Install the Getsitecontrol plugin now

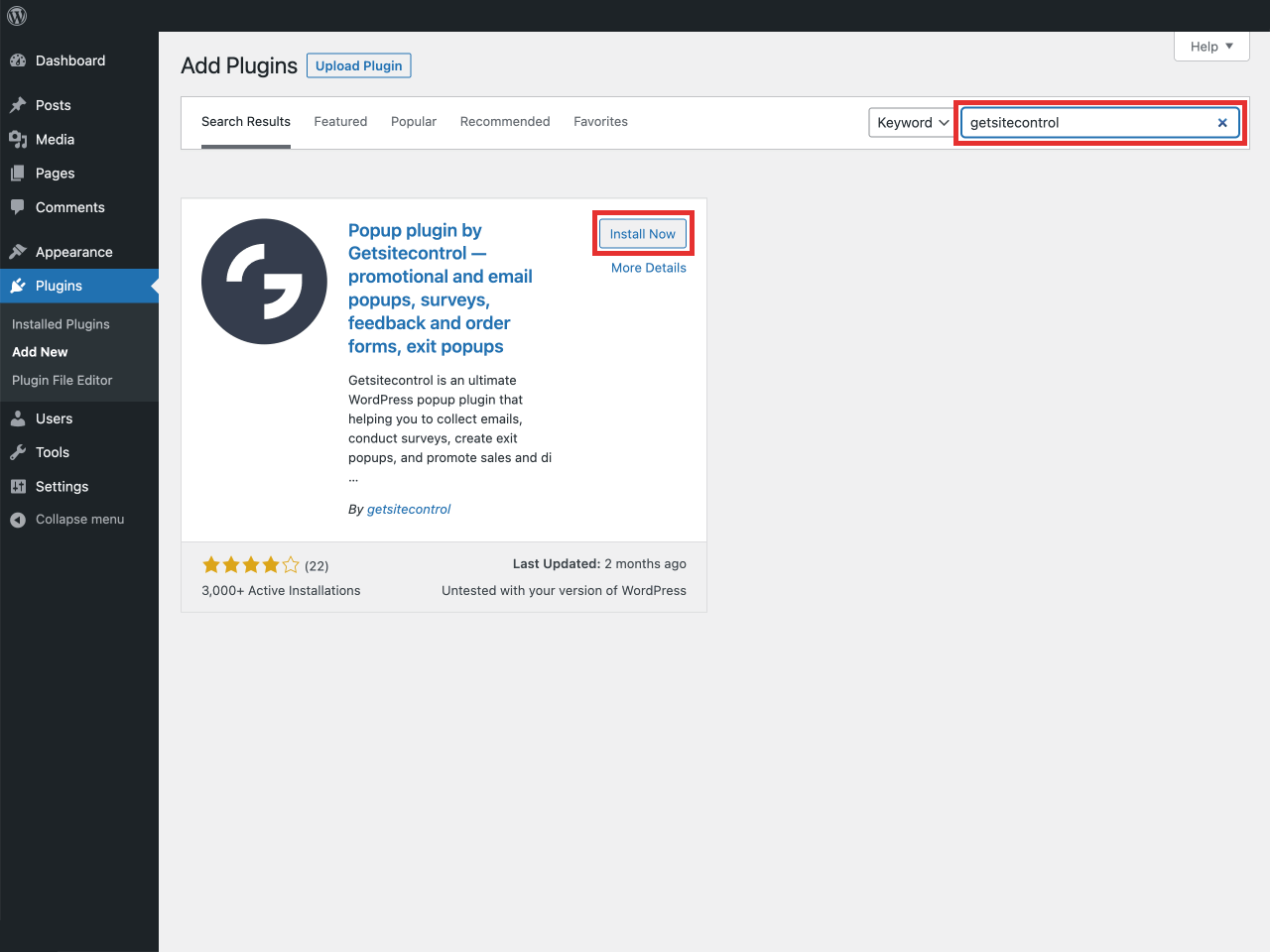[642, 234]
